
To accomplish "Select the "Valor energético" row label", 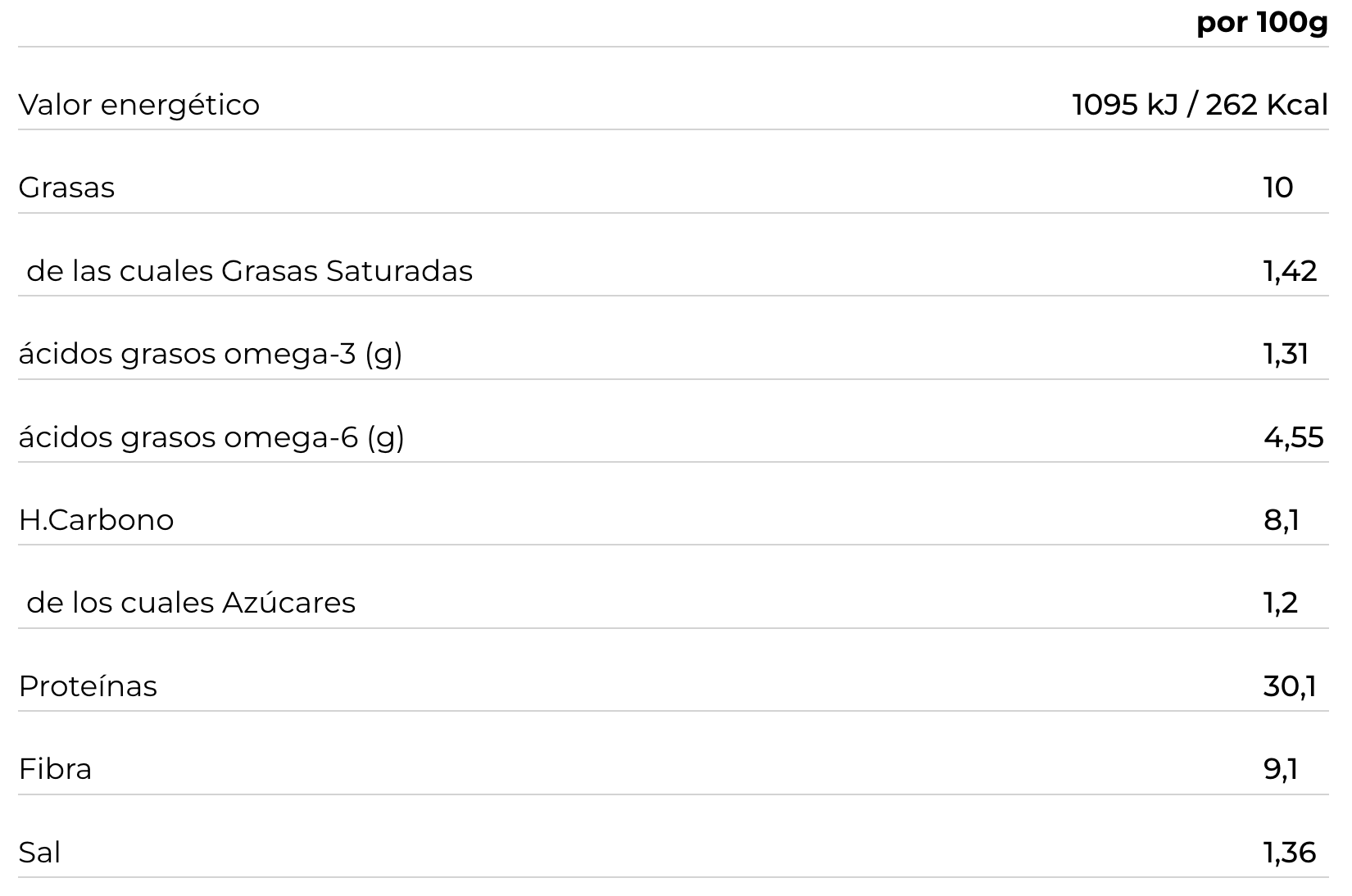I will pyautogui.click(x=138, y=105).
